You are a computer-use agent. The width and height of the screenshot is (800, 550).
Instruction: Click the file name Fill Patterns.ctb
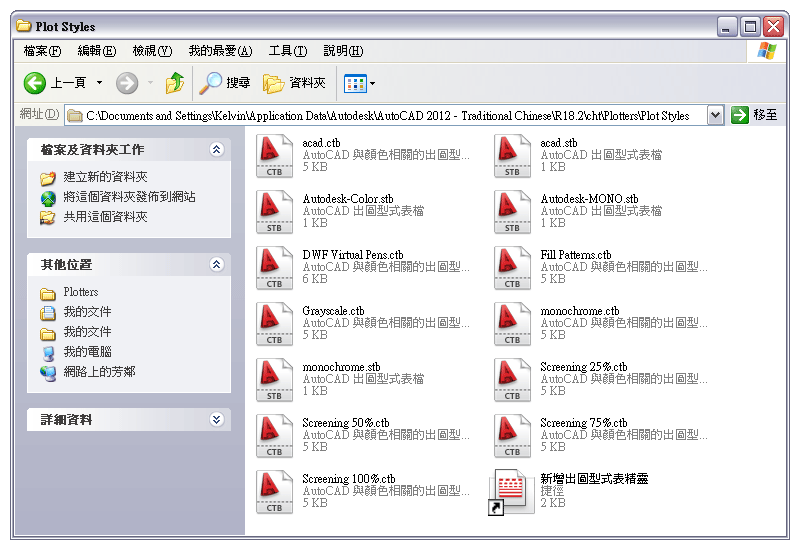[576, 255]
